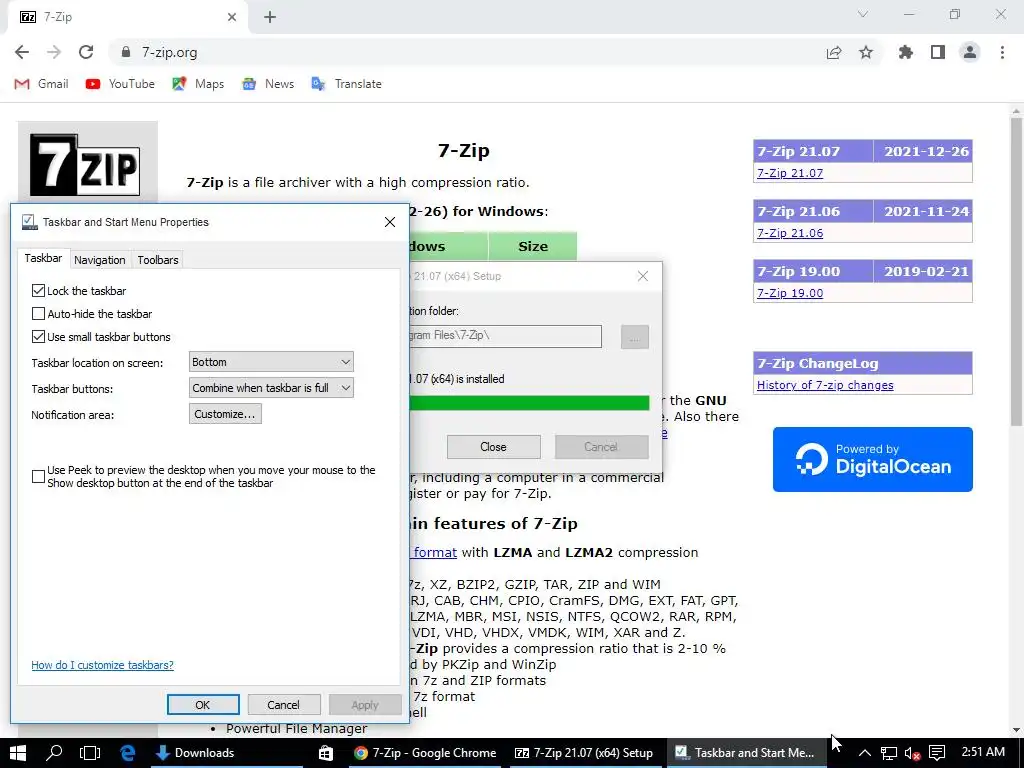
Task: Bookmark this page with the star icon
Action: [866, 52]
